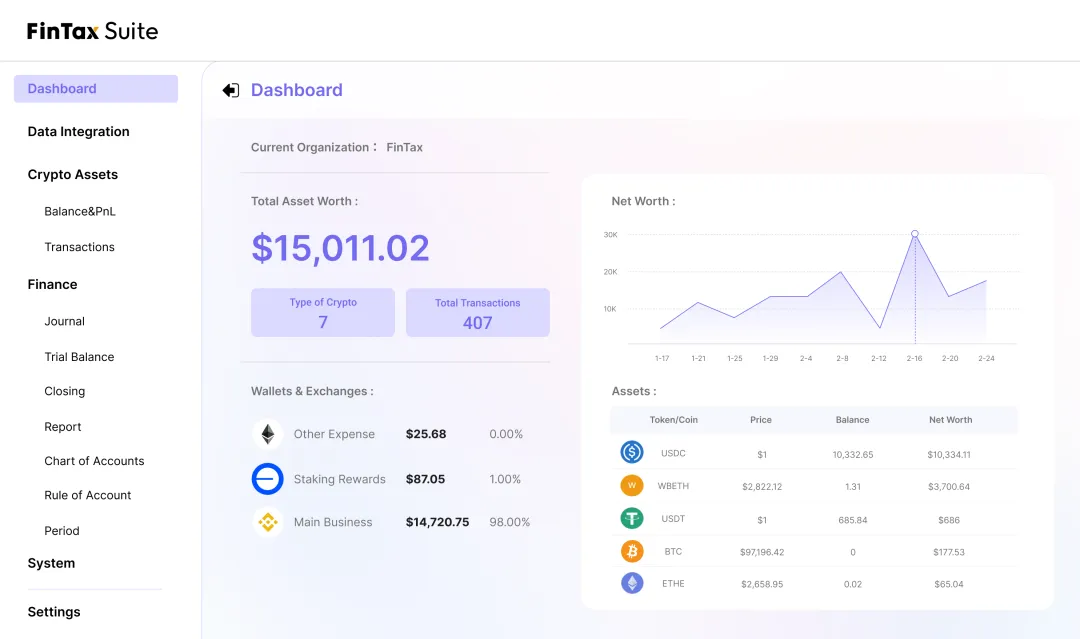Click the orange BTC Bitcoin icon
The width and height of the screenshot is (1080, 639).
632,551
